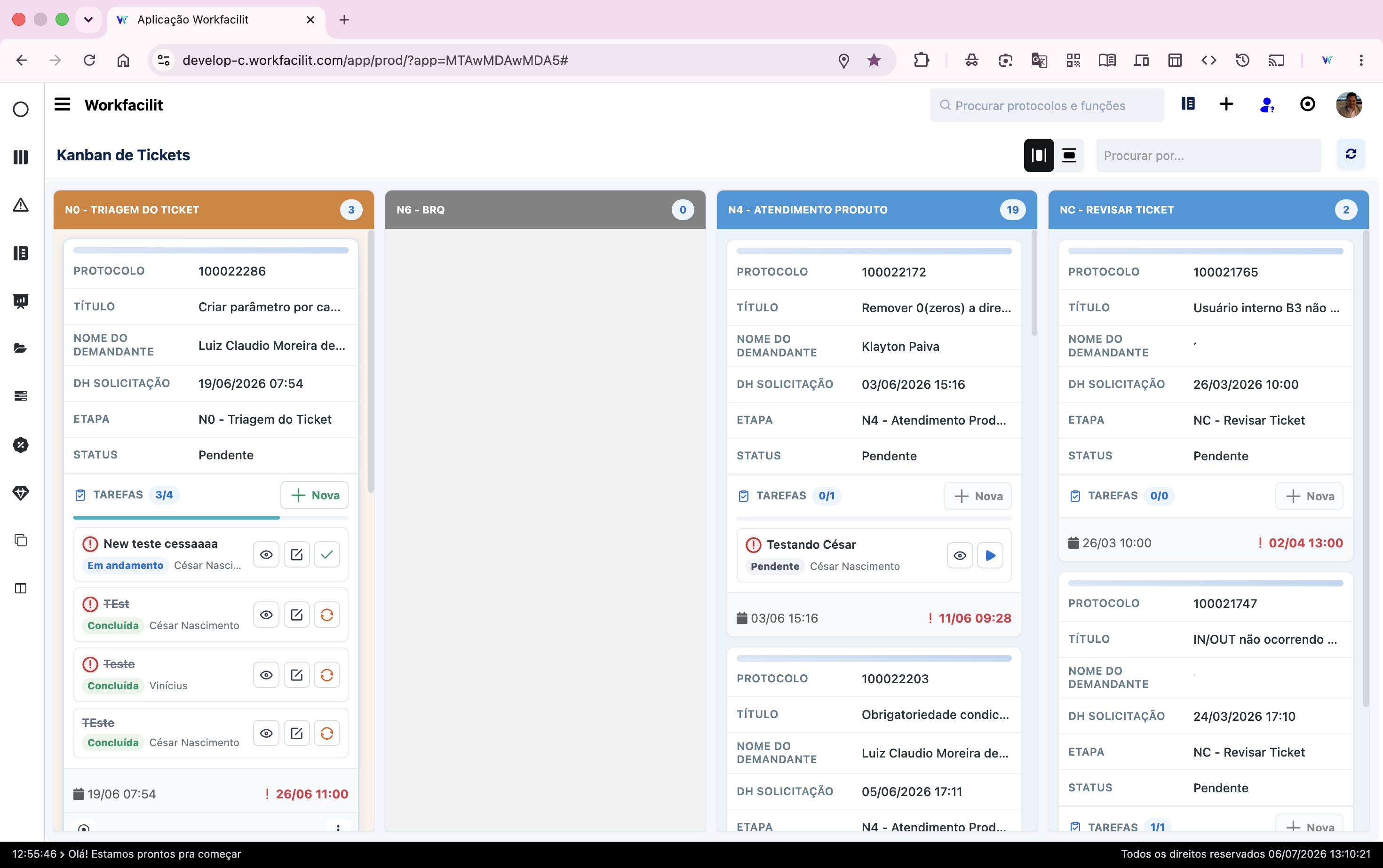Click the browser bookmark star icon
The width and height of the screenshot is (1383, 868).
click(874, 60)
